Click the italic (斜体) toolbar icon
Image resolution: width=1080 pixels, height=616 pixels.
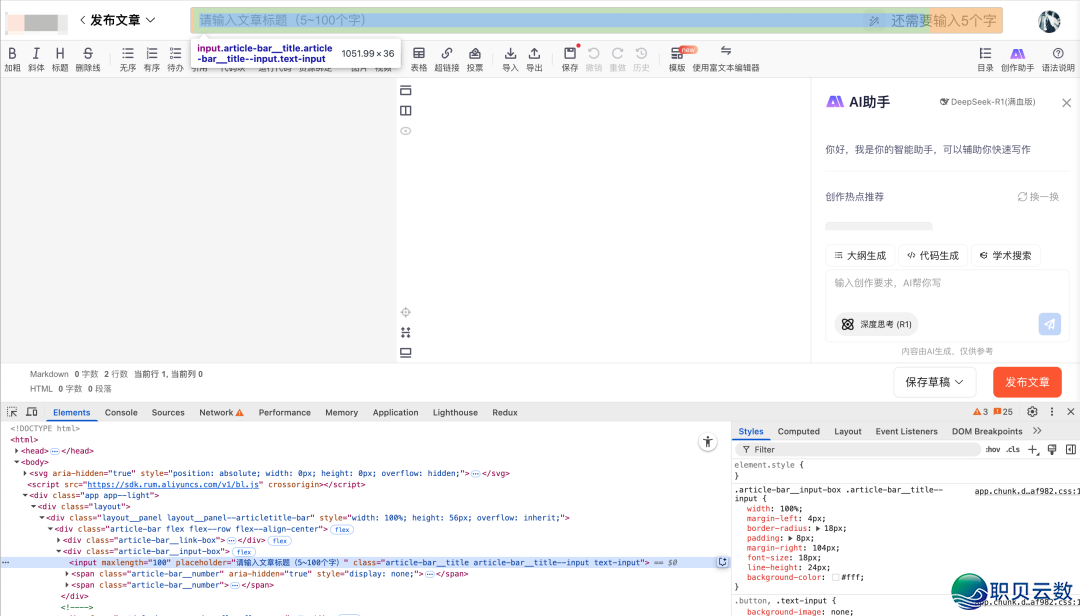coord(36,54)
